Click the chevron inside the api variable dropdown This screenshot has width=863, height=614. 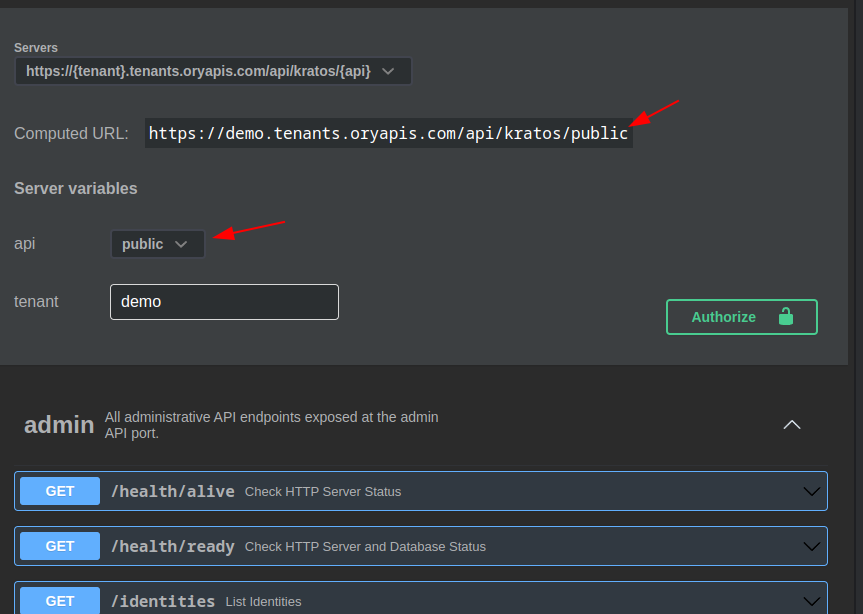coord(181,243)
